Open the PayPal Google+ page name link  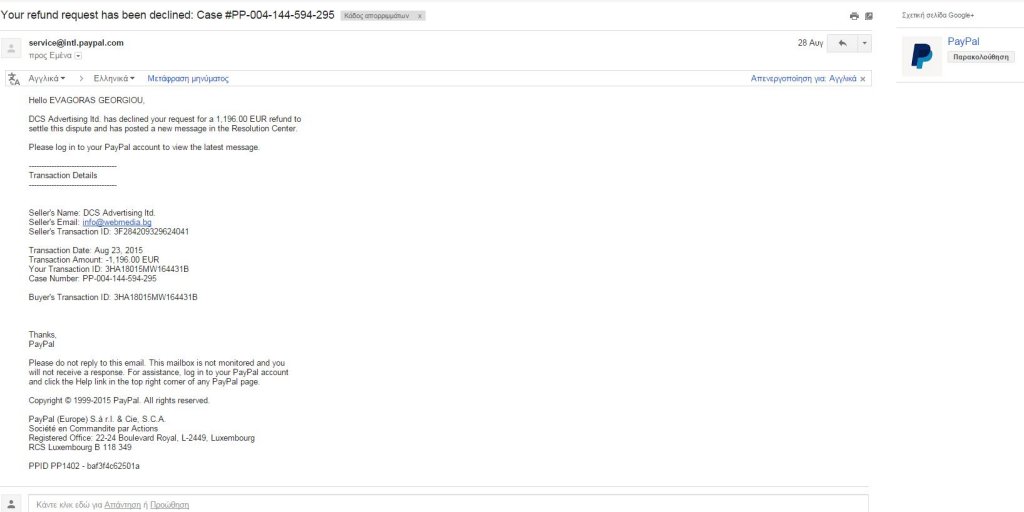click(x=963, y=42)
